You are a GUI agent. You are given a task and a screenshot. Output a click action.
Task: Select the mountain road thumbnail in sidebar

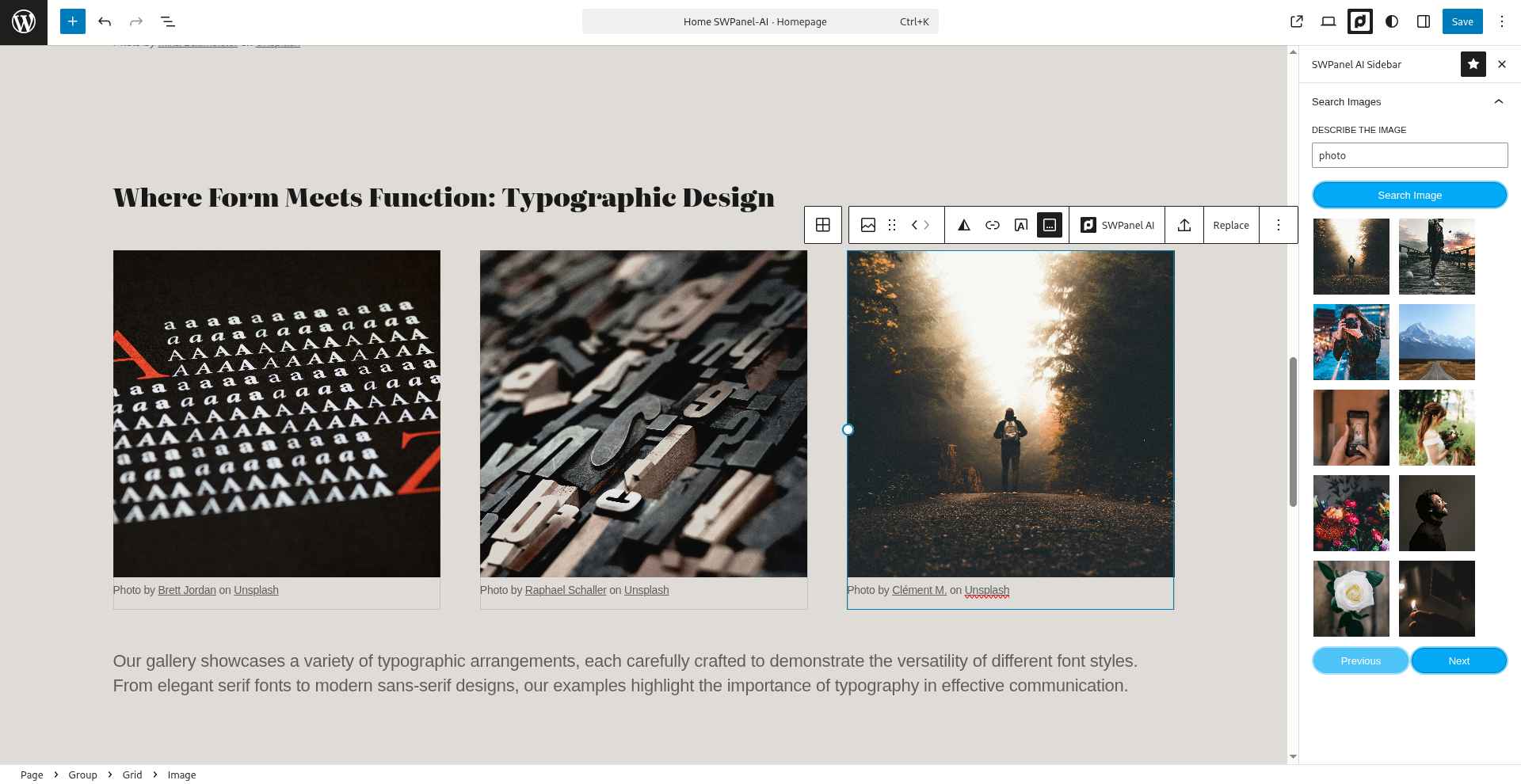[1436, 342]
